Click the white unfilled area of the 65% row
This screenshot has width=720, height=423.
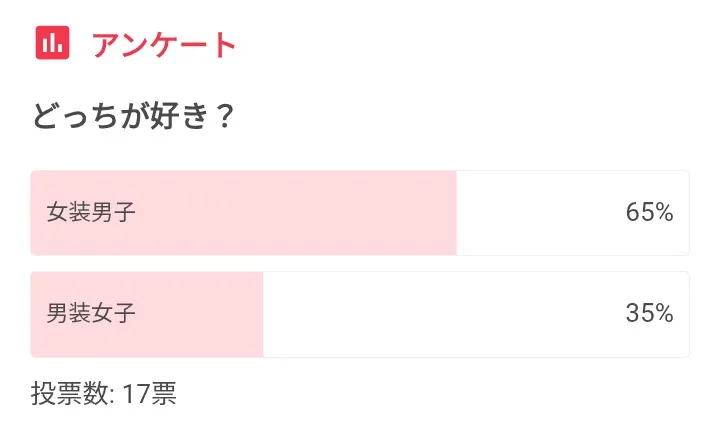[x=540, y=213]
